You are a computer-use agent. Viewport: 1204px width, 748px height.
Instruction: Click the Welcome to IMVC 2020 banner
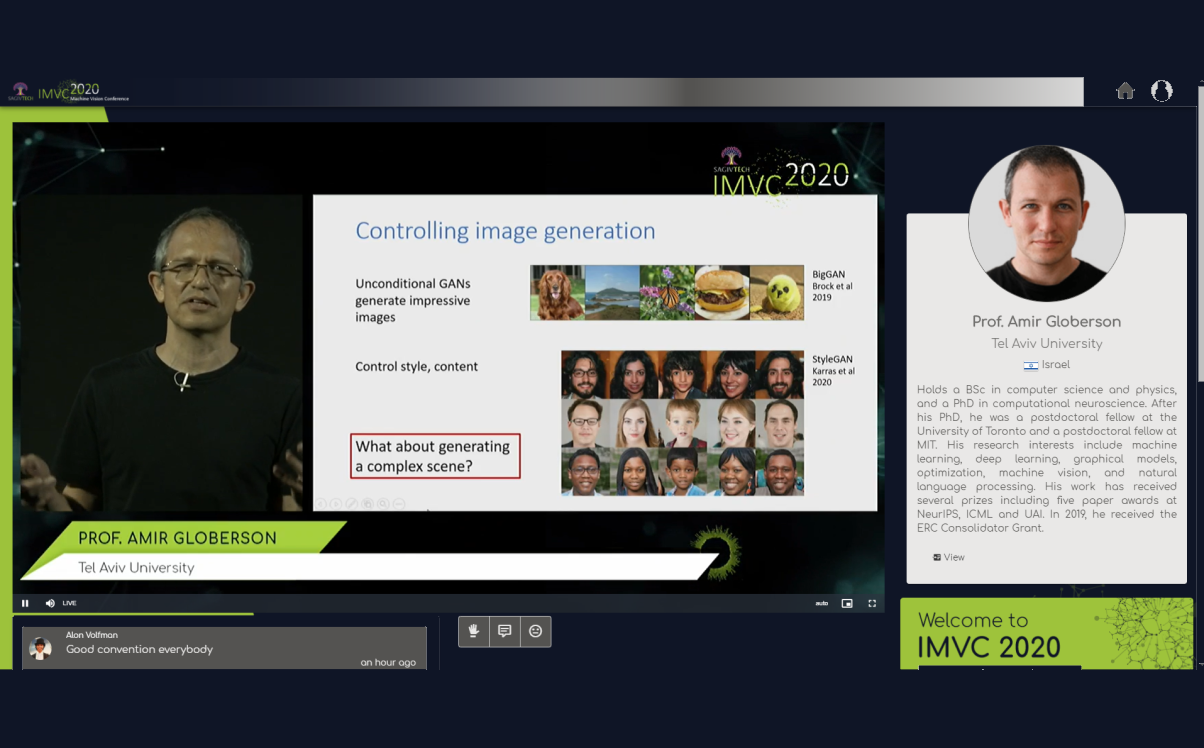(x=1046, y=633)
